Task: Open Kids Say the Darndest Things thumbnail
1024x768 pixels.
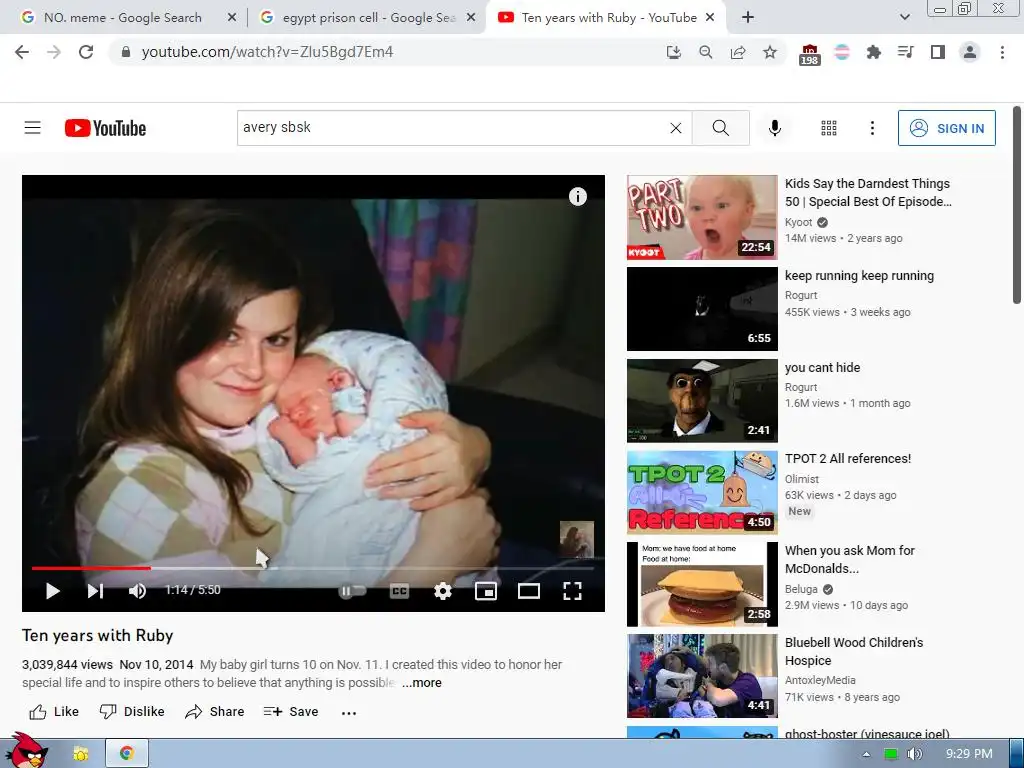Action: pos(702,217)
